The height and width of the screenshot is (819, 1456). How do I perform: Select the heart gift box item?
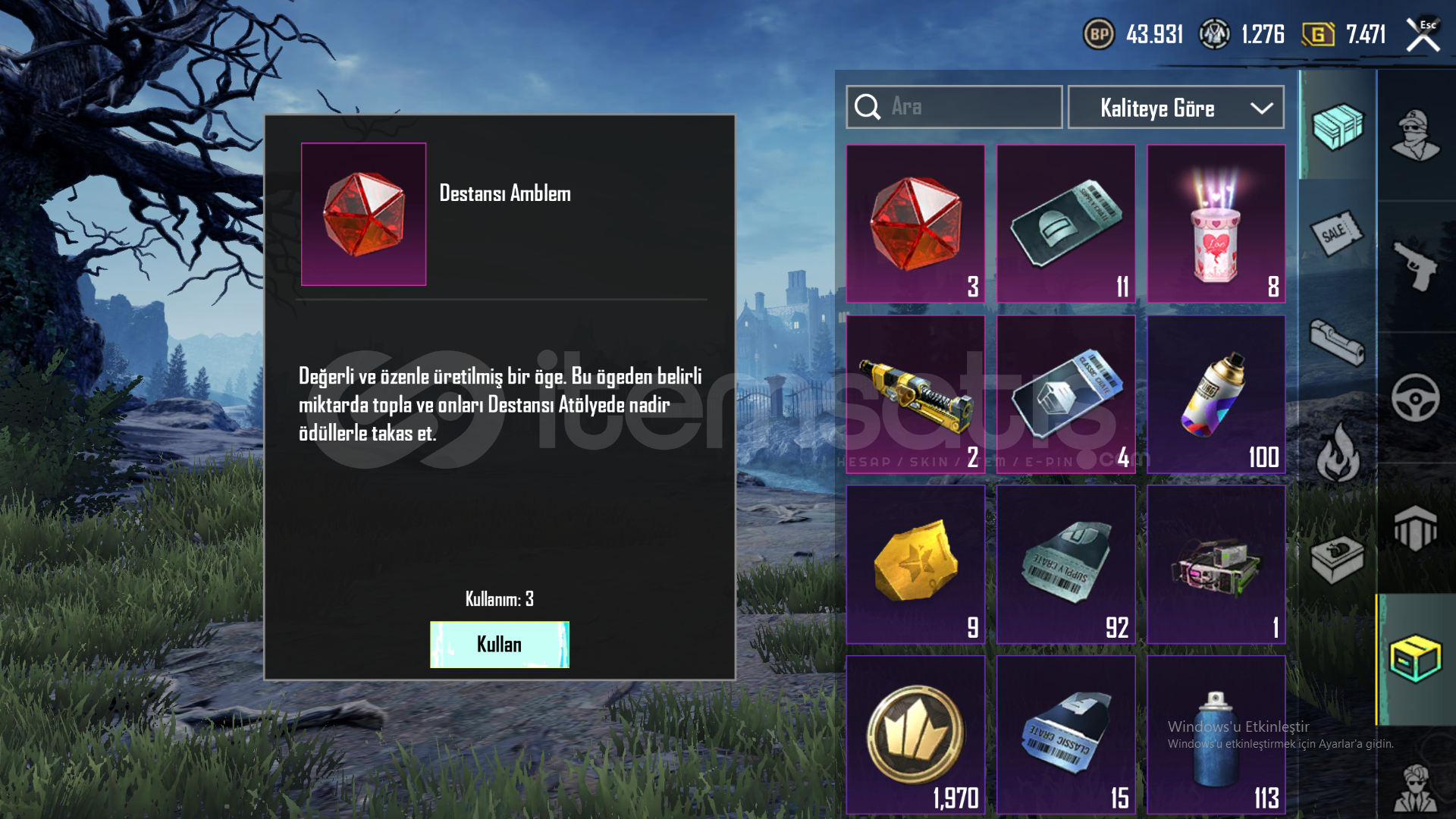(1216, 224)
